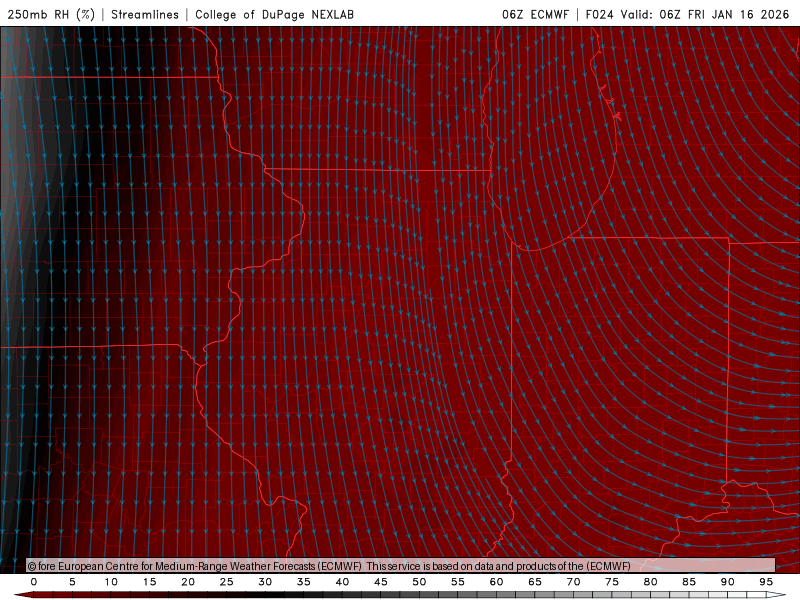Image resolution: width=800 pixels, height=600 pixels.
Task: Click the "50" label on color scale
Action: (419, 582)
